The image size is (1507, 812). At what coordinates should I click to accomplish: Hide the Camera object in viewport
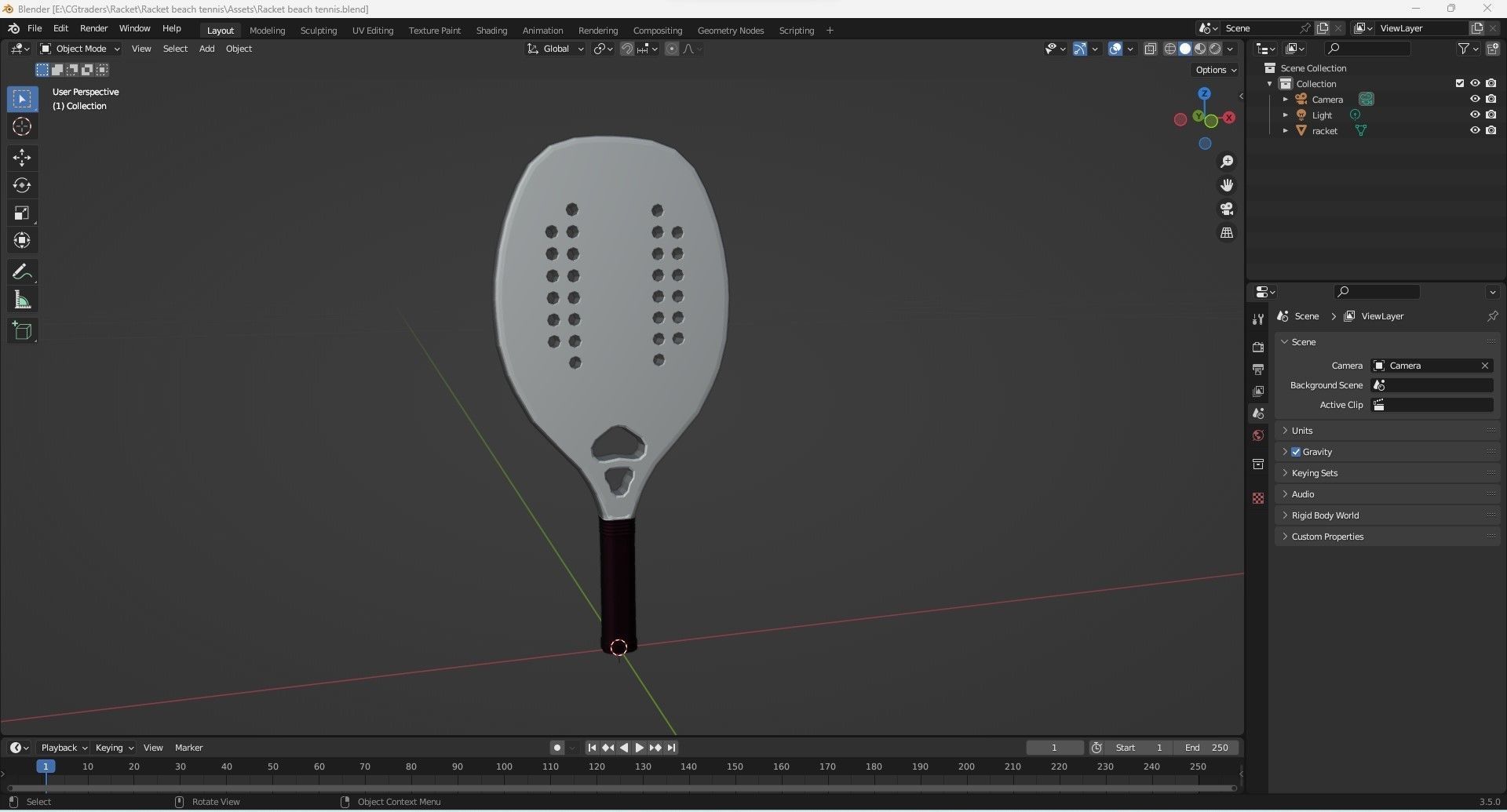point(1475,100)
